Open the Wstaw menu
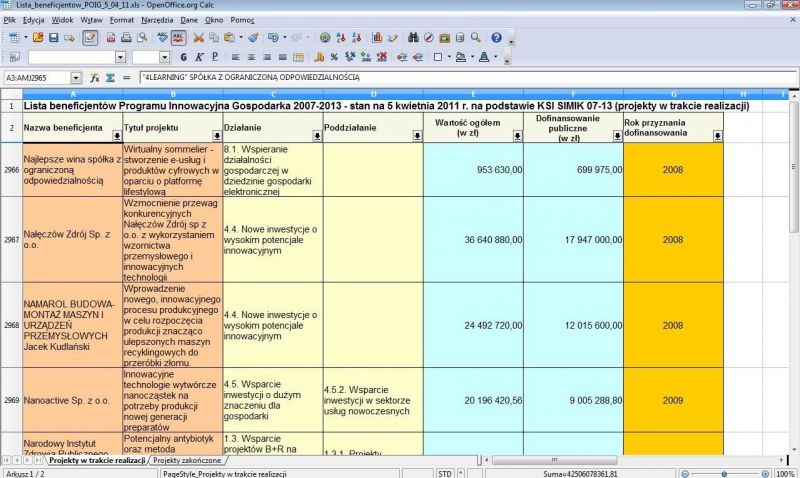This screenshot has height=478, width=800. pos(91,20)
